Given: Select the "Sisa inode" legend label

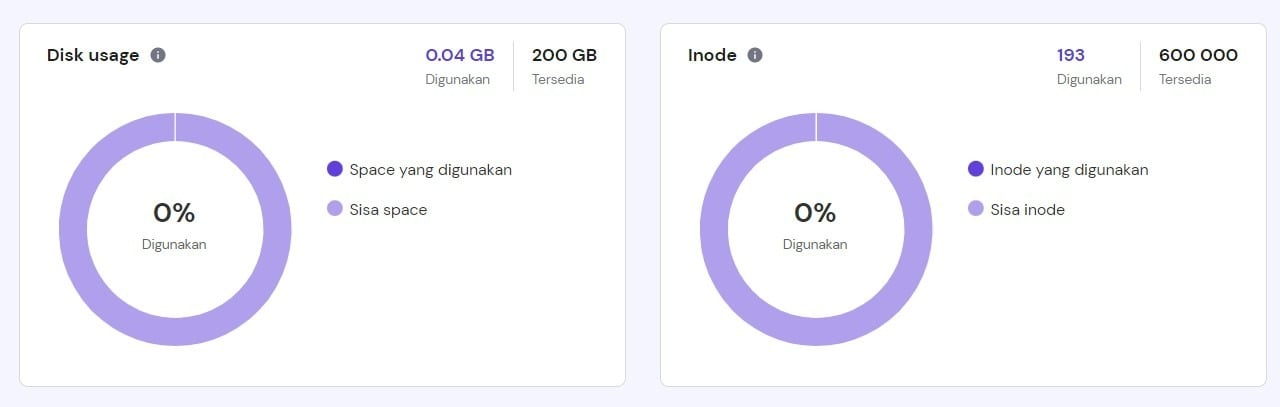Looking at the screenshot, I should [1027, 210].
